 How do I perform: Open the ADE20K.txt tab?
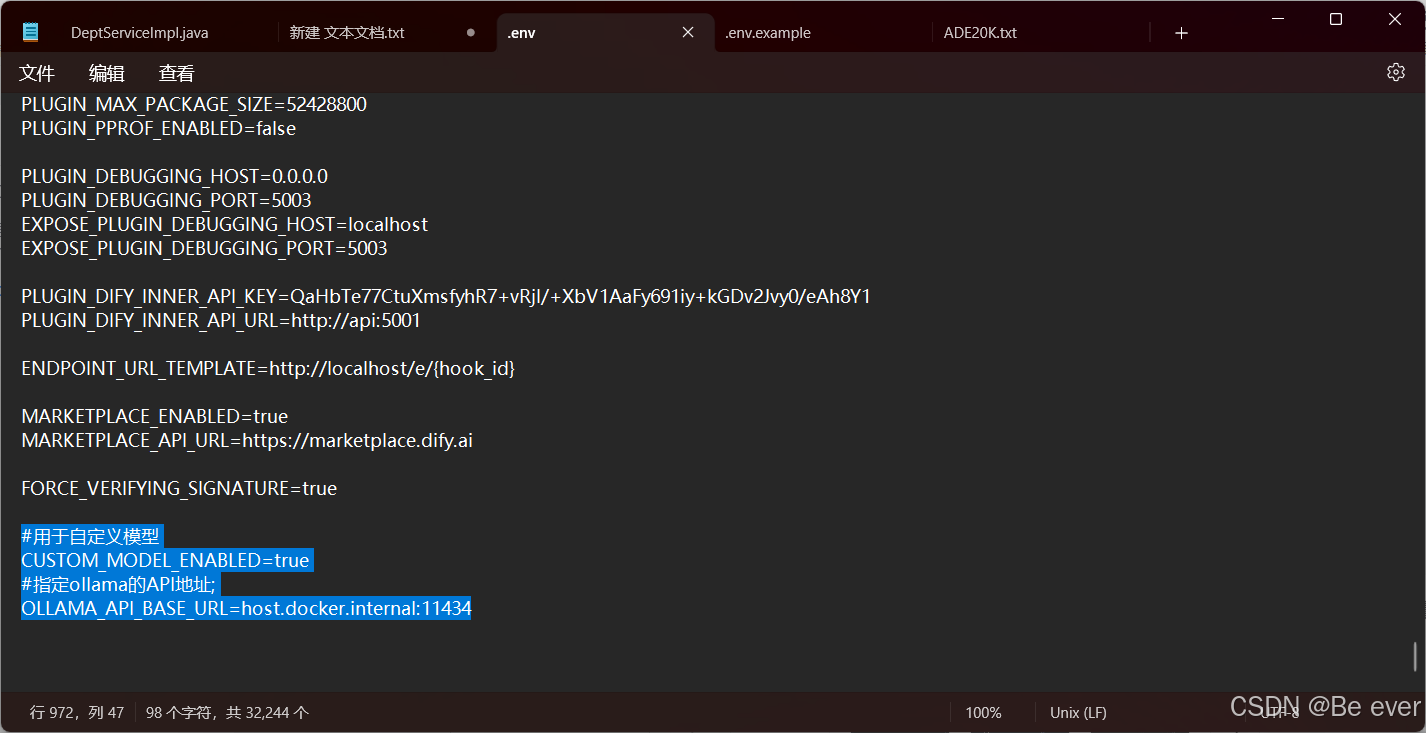click(980, 32)
